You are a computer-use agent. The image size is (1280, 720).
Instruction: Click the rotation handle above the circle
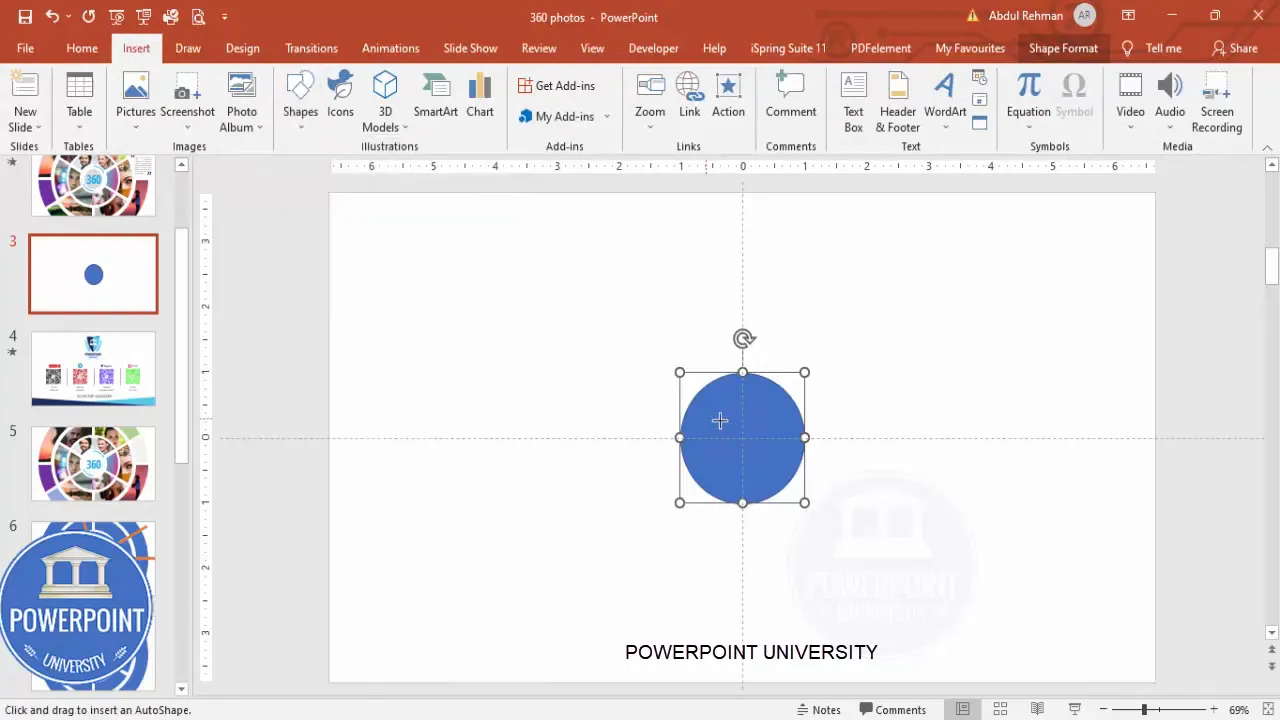(x=743, y=339)
